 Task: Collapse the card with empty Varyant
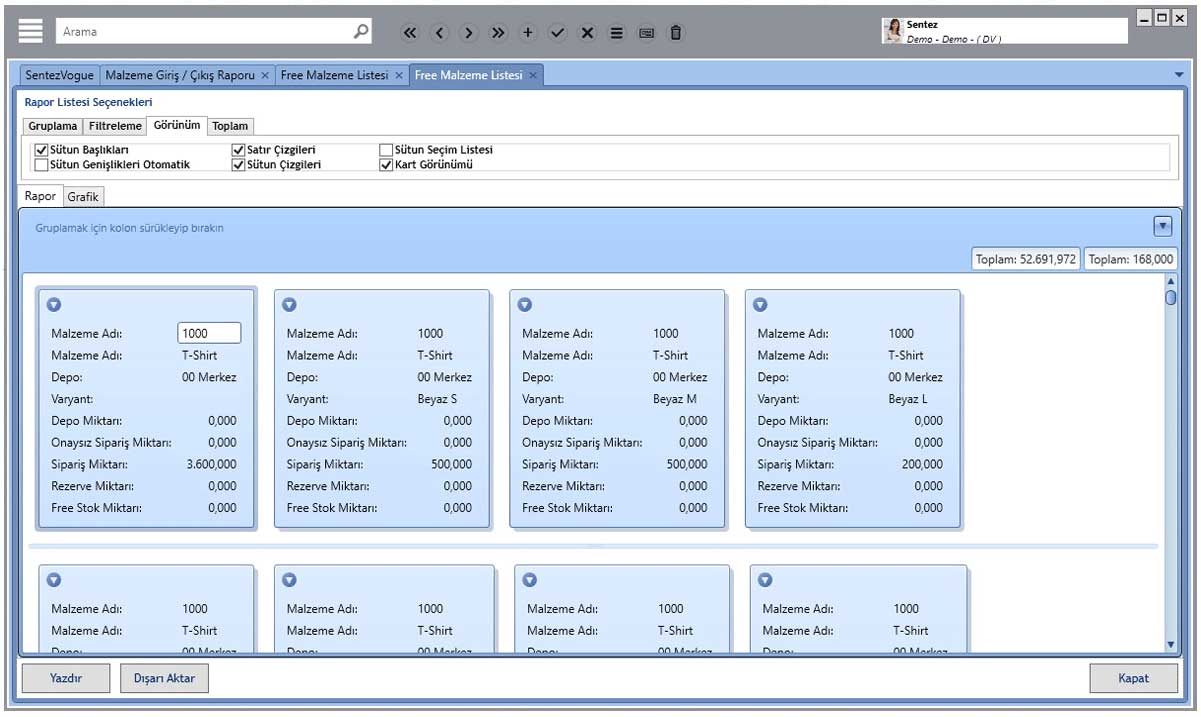click(55, 304)
